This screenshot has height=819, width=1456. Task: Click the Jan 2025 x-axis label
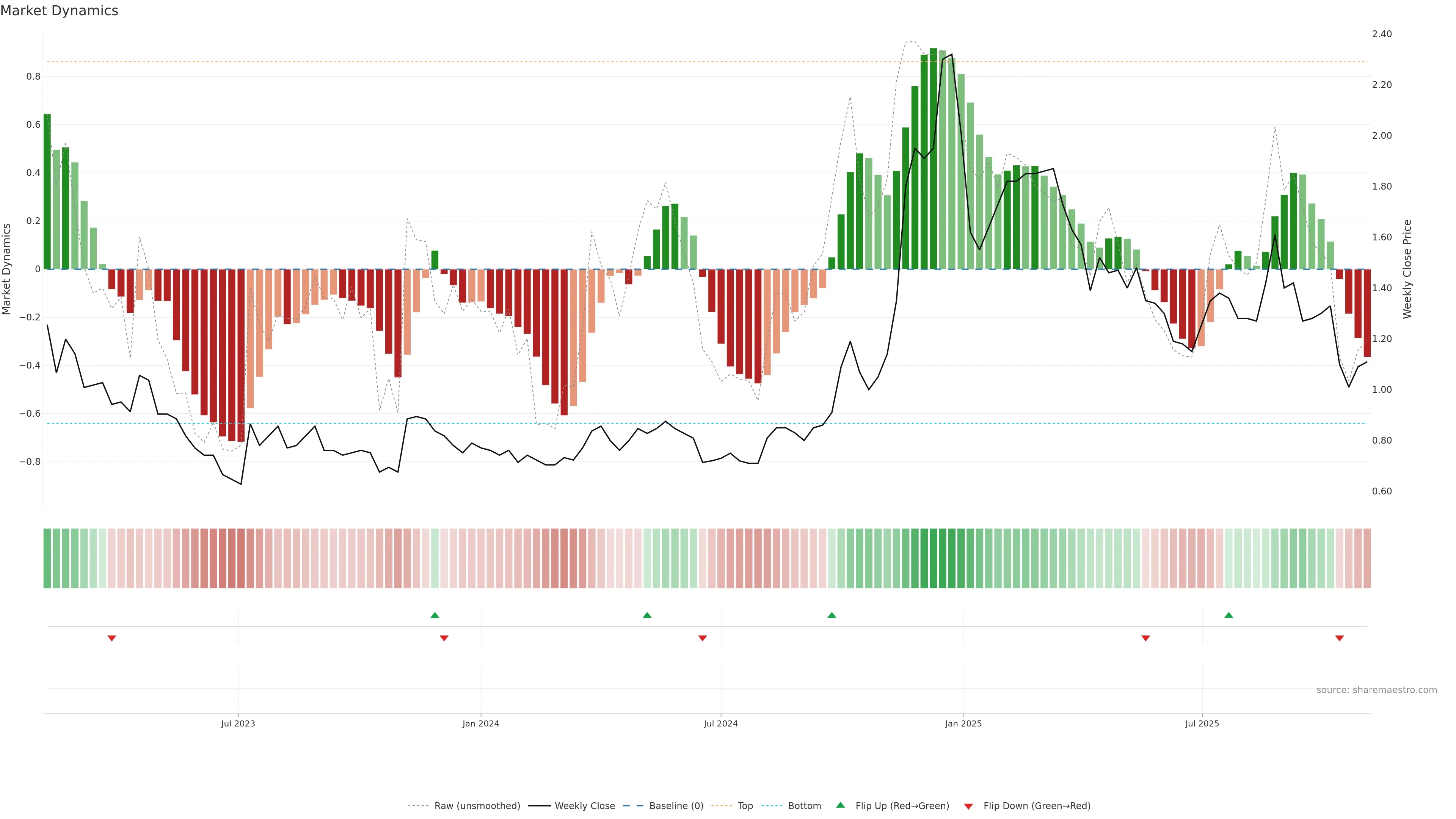tap(963, 724)
